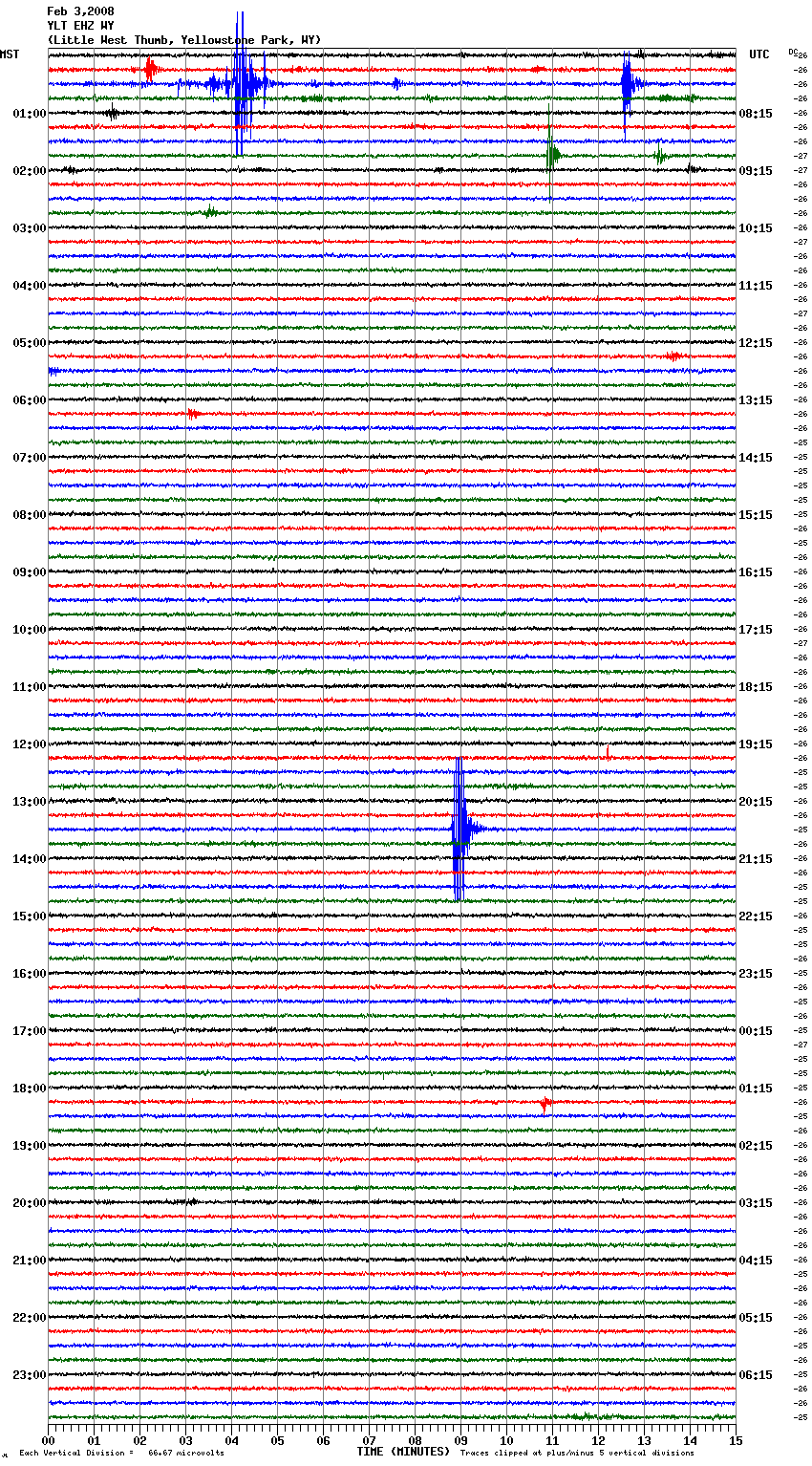Select the 12:00 MST row label
The image size is (812, 1466).
(30, 744)
